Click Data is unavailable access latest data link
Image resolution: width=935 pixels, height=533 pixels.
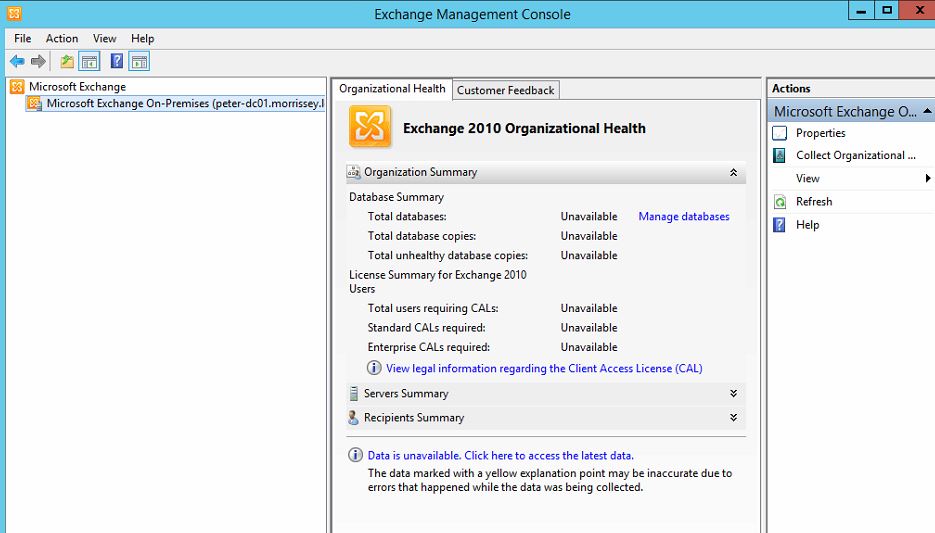click(500, 455)
